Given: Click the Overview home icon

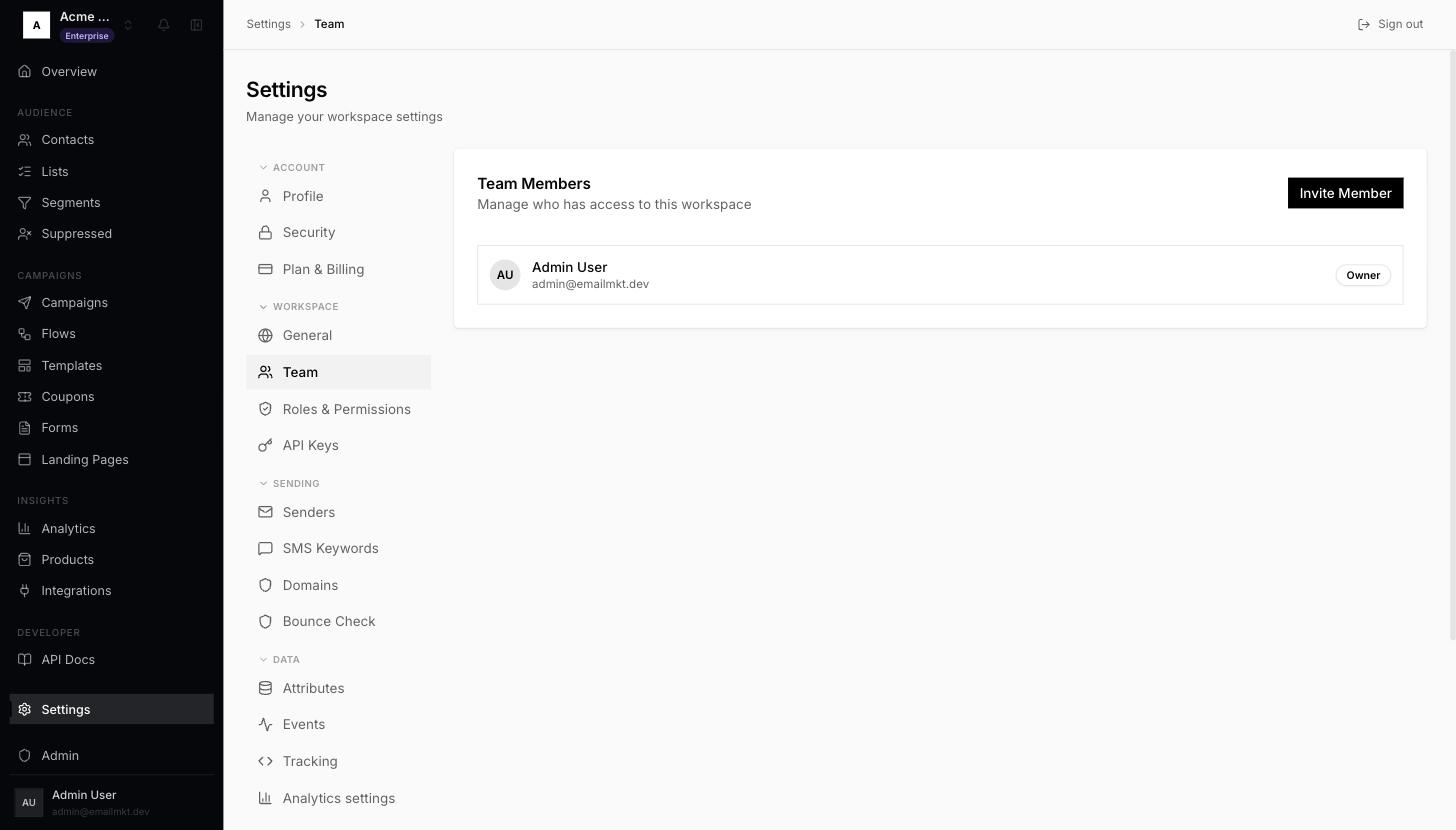Looking at the screenshot, I should pyautogui.click(x=25, y=72).
